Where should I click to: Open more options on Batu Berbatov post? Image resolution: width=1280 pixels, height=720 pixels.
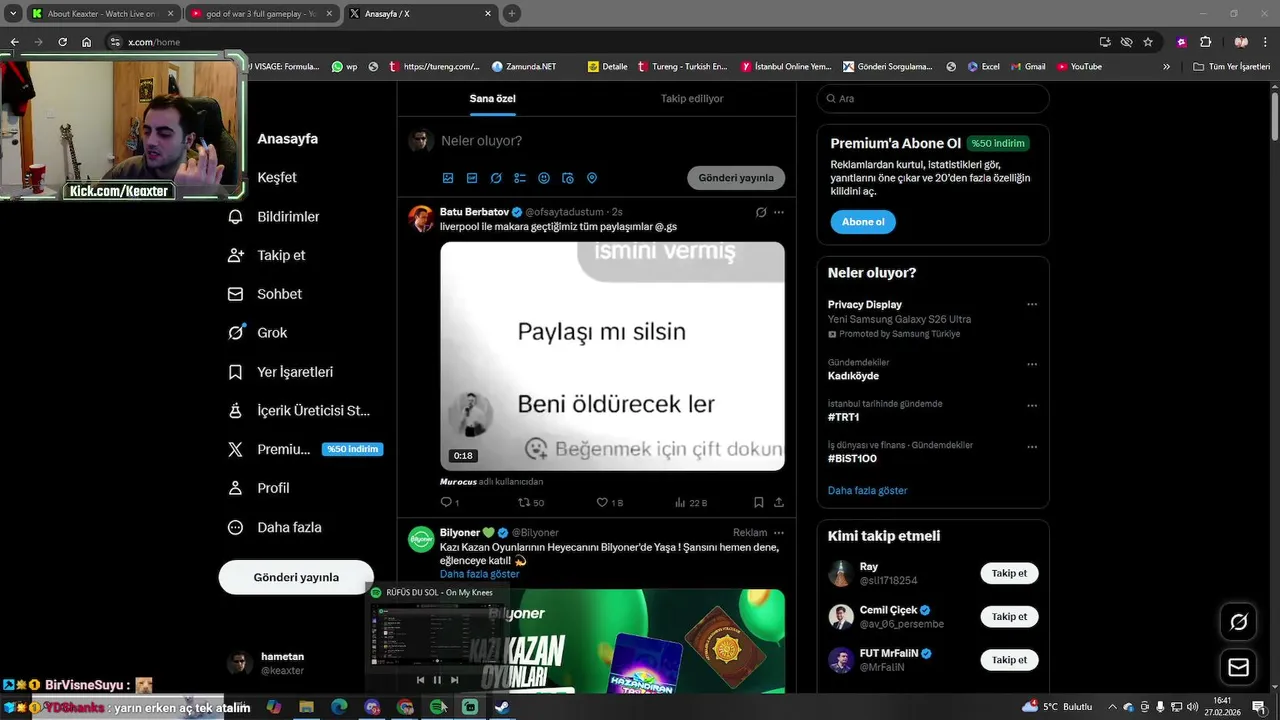coord(779,212)
